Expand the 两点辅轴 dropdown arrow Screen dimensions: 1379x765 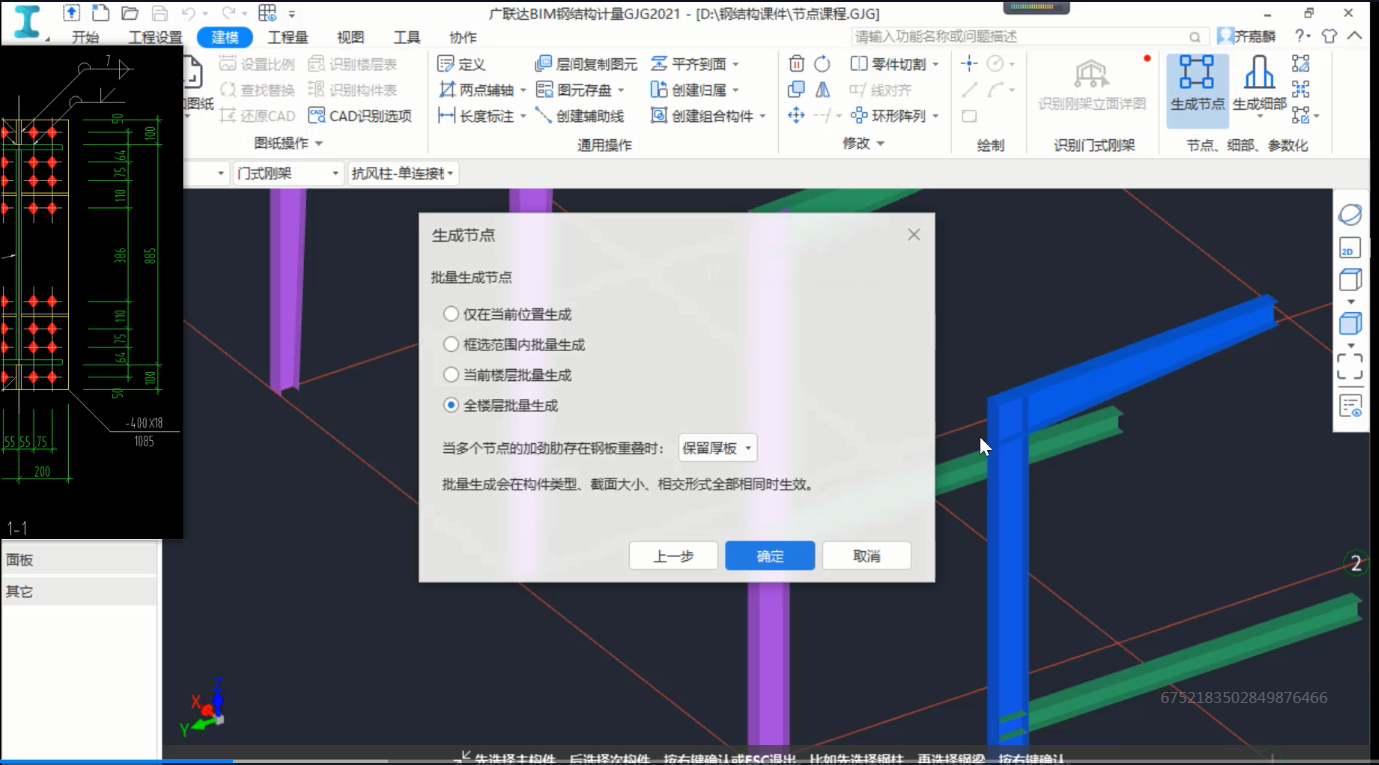[x=523, y=91]
